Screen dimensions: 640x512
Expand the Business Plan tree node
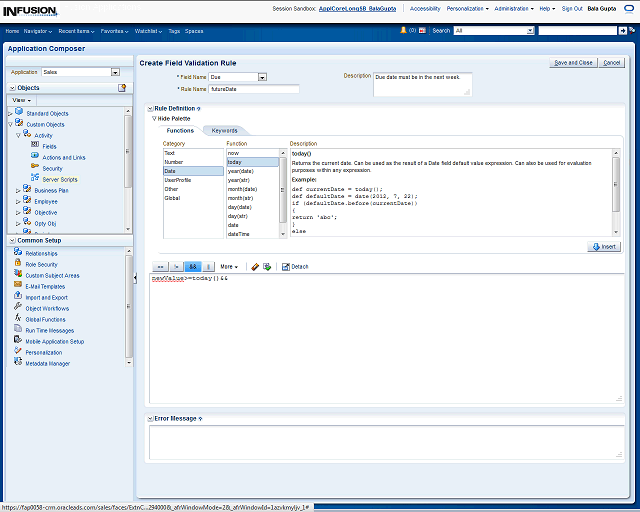point(18,190)
